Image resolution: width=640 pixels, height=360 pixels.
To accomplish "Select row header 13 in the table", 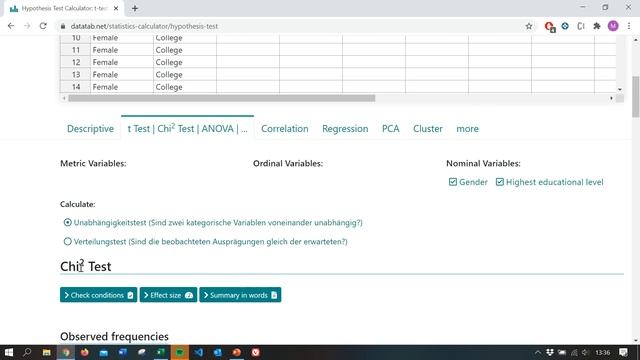I will [x=76, y=75].
